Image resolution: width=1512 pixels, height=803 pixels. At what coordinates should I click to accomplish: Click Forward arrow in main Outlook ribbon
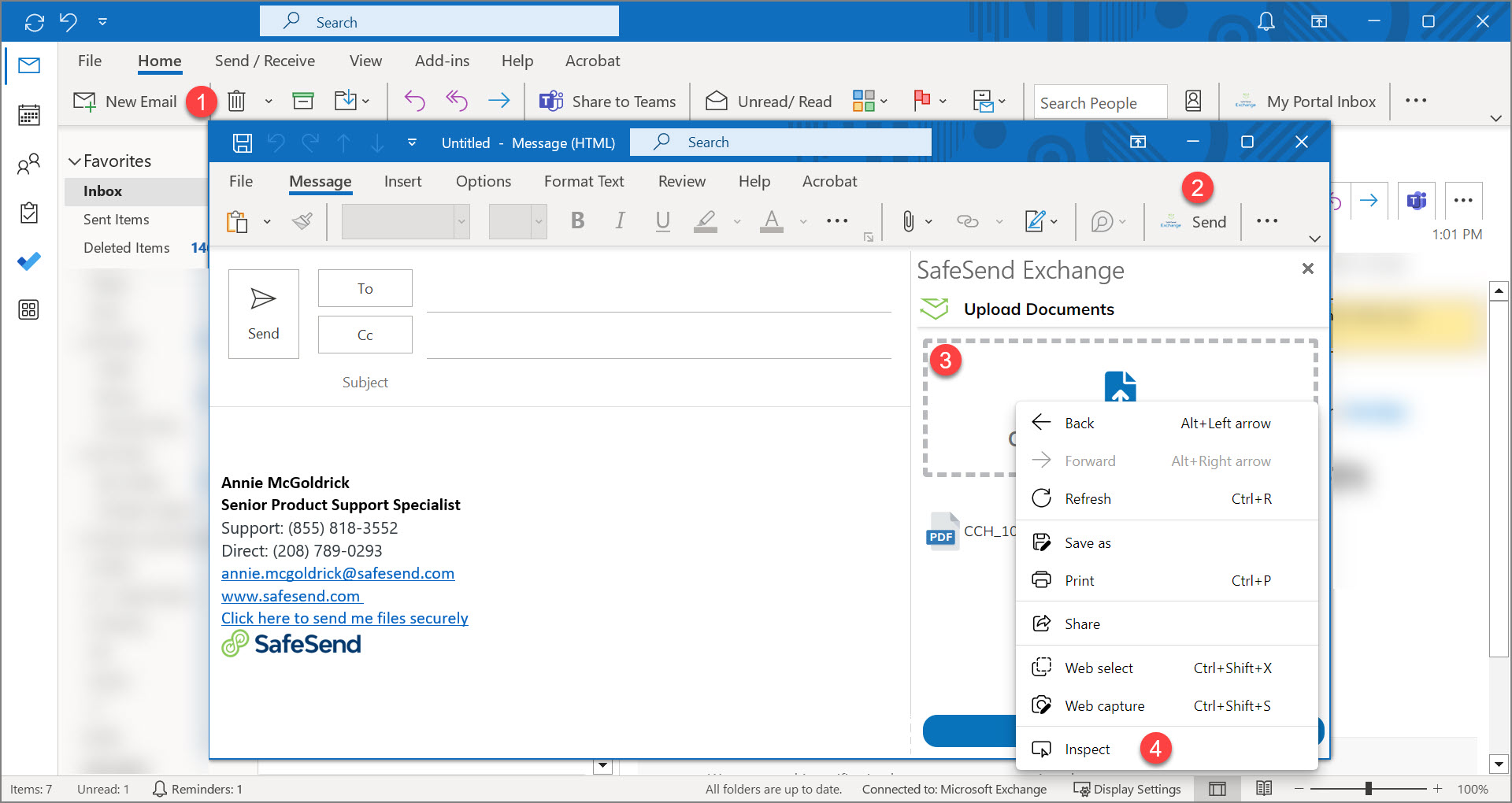498,101
